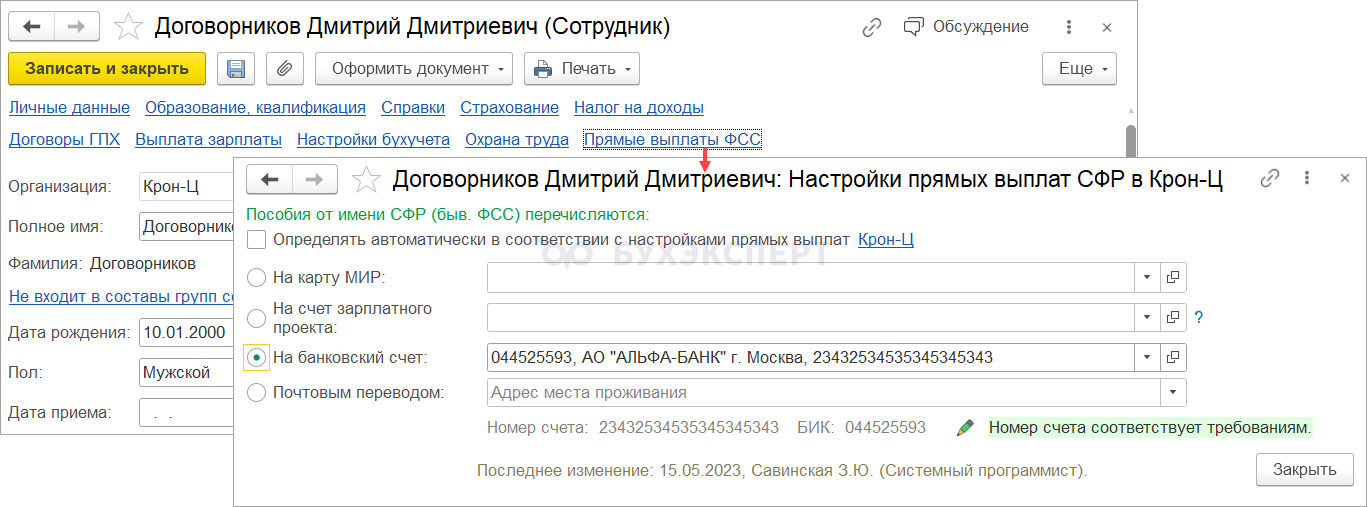Click pencil icon near account number message
Image resolution: width=1367 pixels, height=507 pixels.
coord(965,428)
